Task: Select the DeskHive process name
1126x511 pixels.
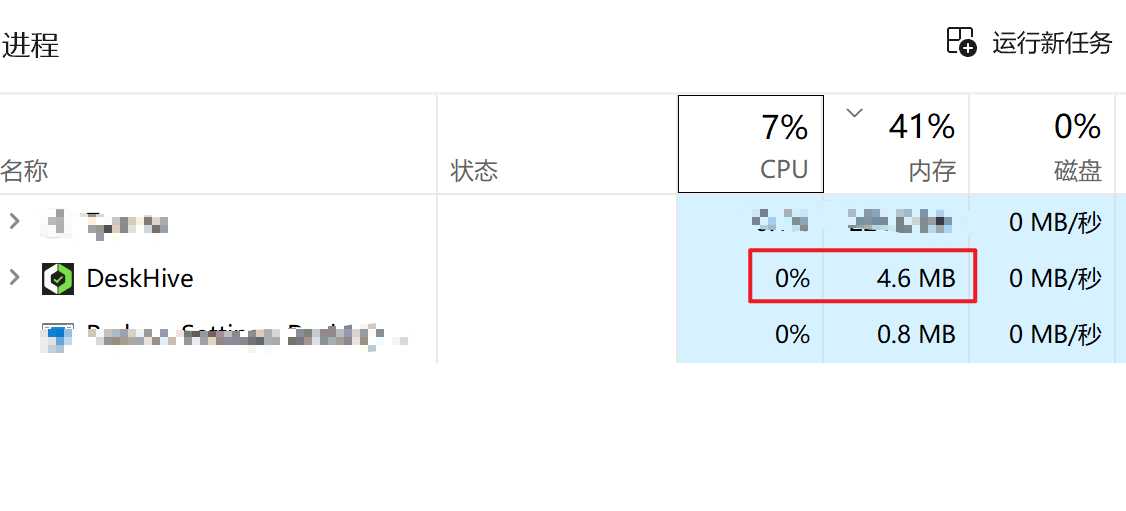Action: click(140, 278)
